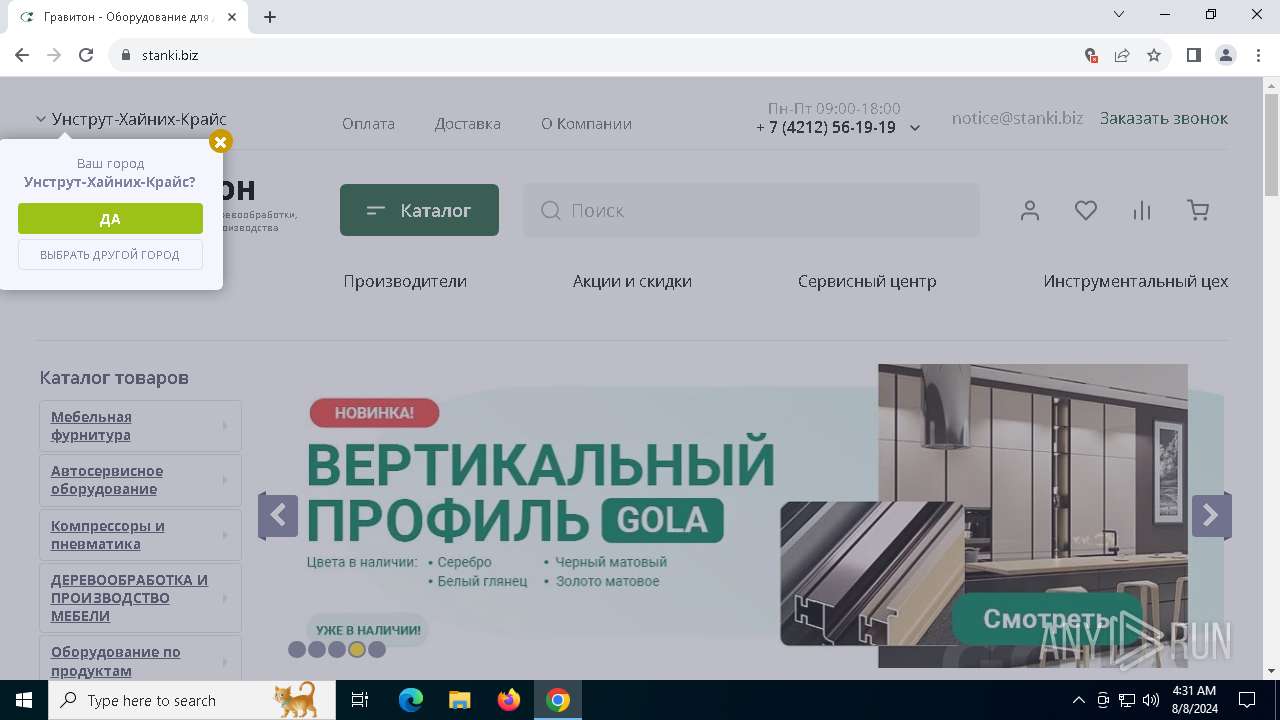
Task: Open Task View in taskbar
Action: [360, 700]
